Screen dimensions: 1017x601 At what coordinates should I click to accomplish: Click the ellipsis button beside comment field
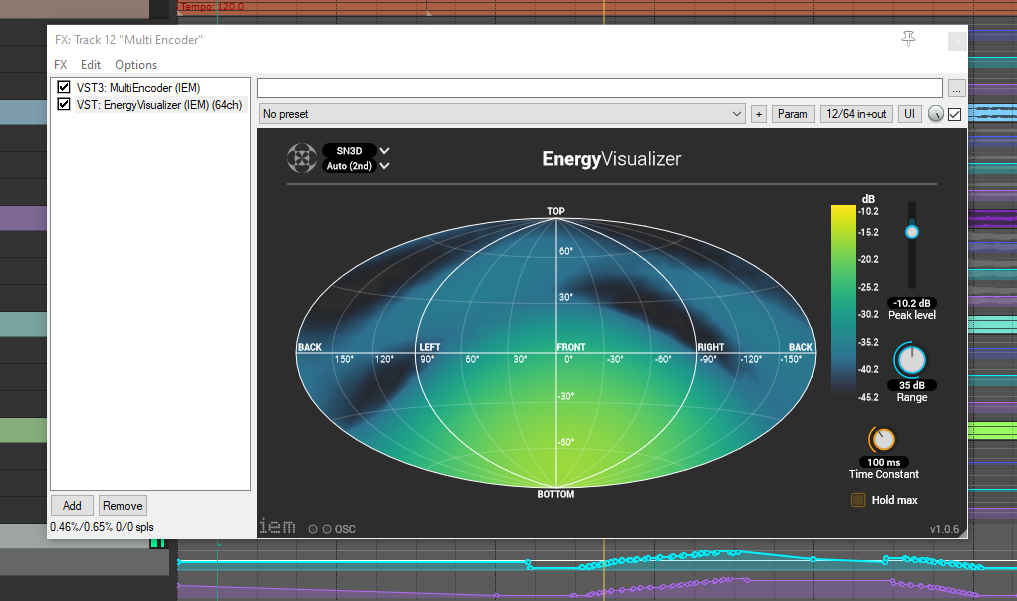tap(956, 88)
